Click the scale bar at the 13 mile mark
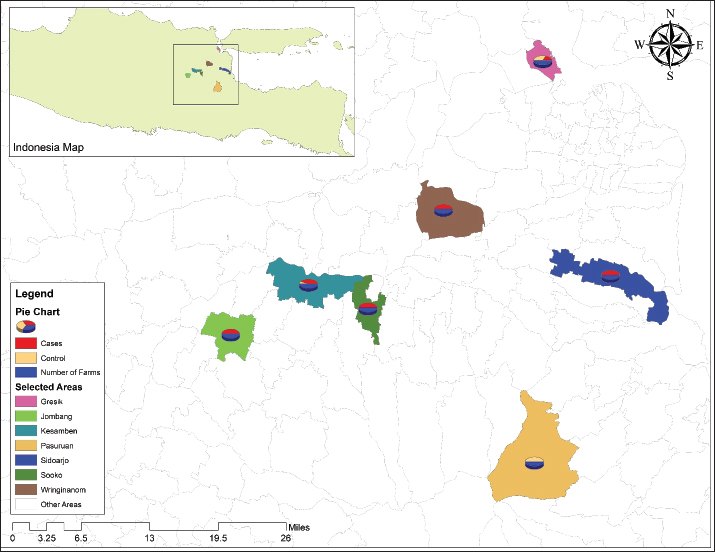 coord(149,526)
